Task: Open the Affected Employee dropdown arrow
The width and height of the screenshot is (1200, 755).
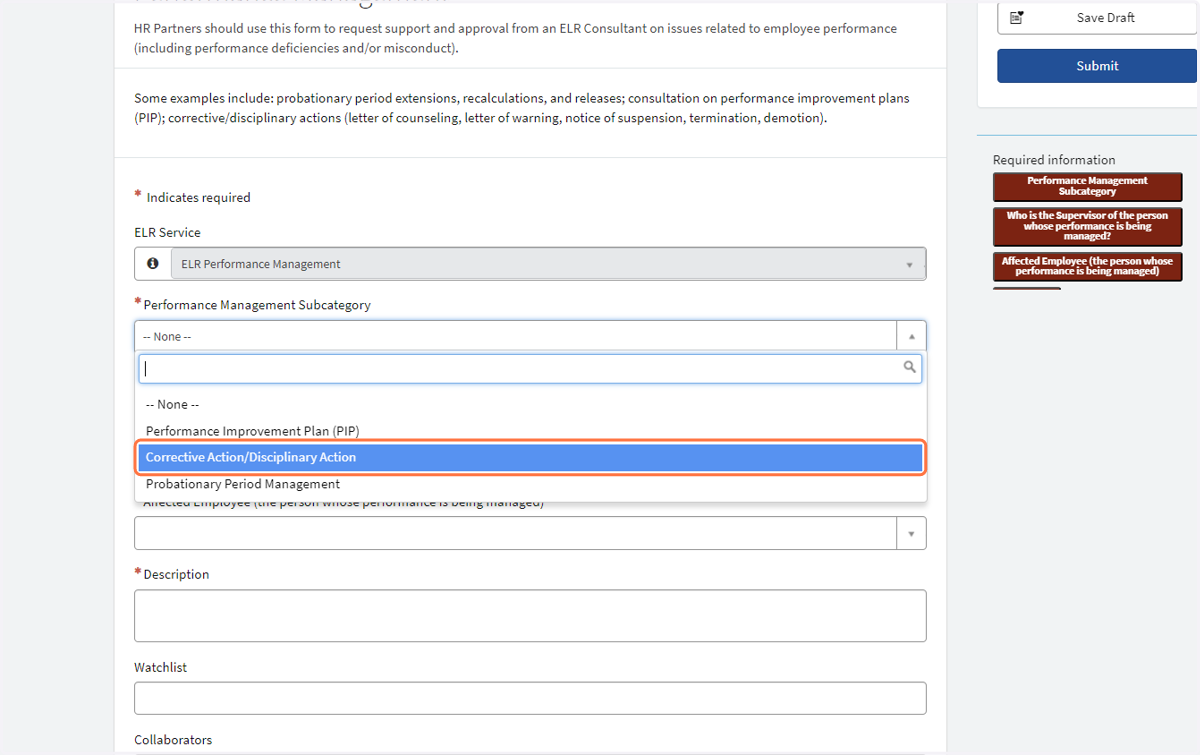Action: [x=911, y=534]
